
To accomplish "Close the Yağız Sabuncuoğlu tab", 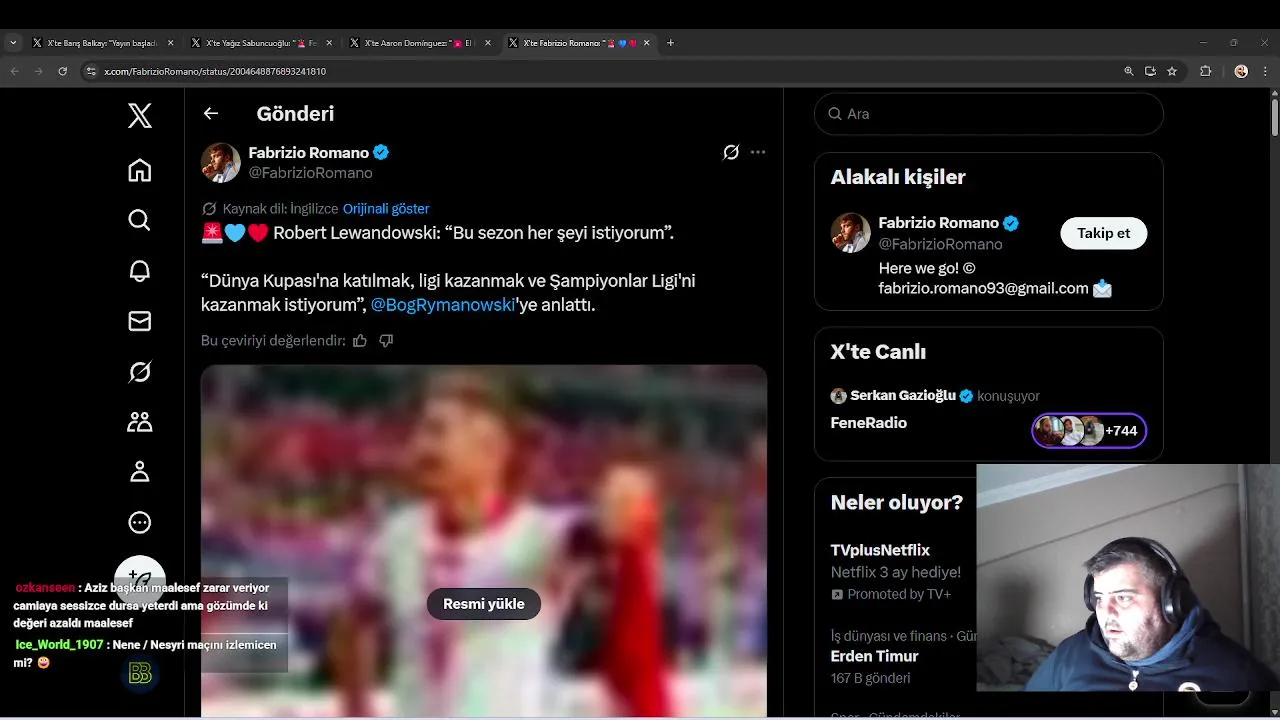I will click(329, 43).
